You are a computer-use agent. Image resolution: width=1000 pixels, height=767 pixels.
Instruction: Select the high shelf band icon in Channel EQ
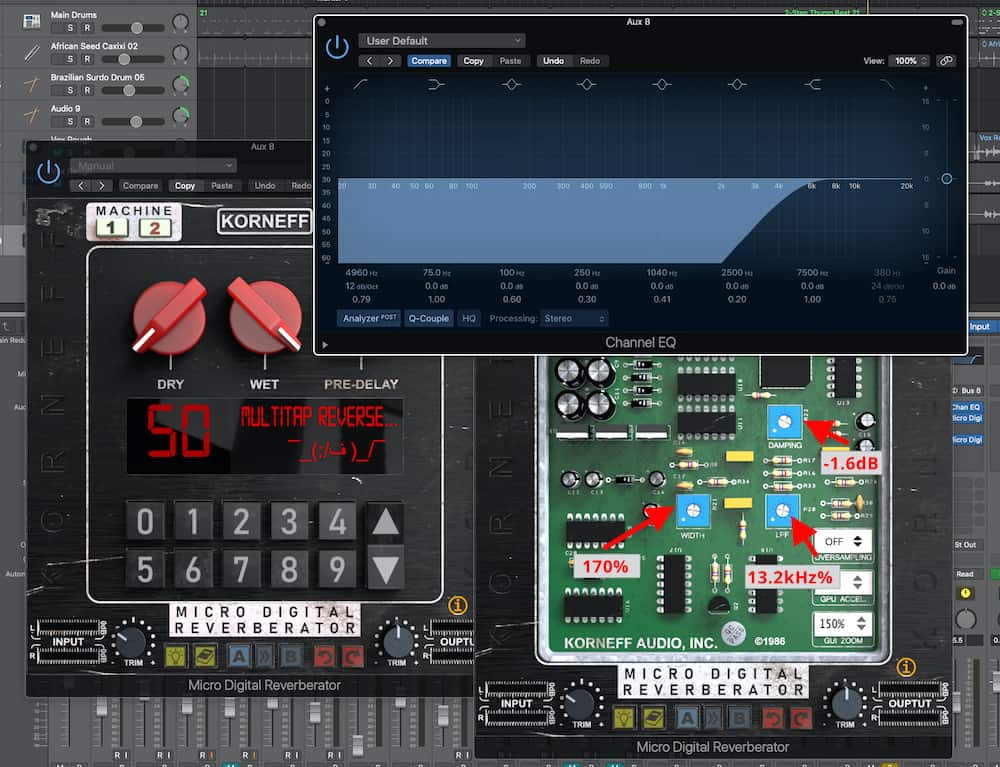point(812,84)
